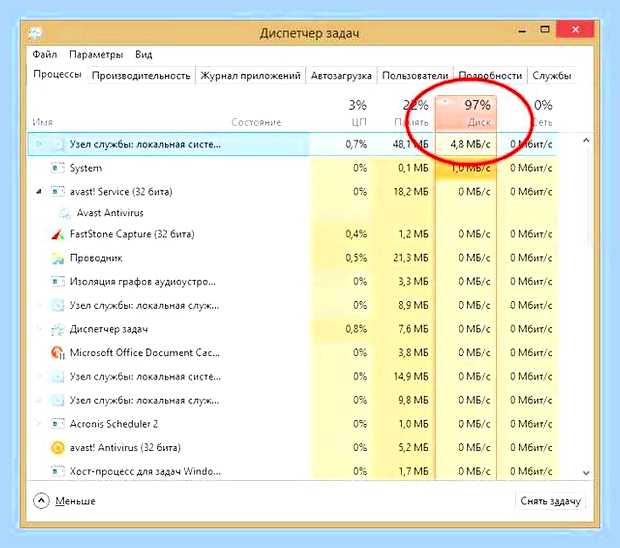Switch to the Производительность tab
The width and height of the screenshot is (620, 548).
(x=141, y=76)
